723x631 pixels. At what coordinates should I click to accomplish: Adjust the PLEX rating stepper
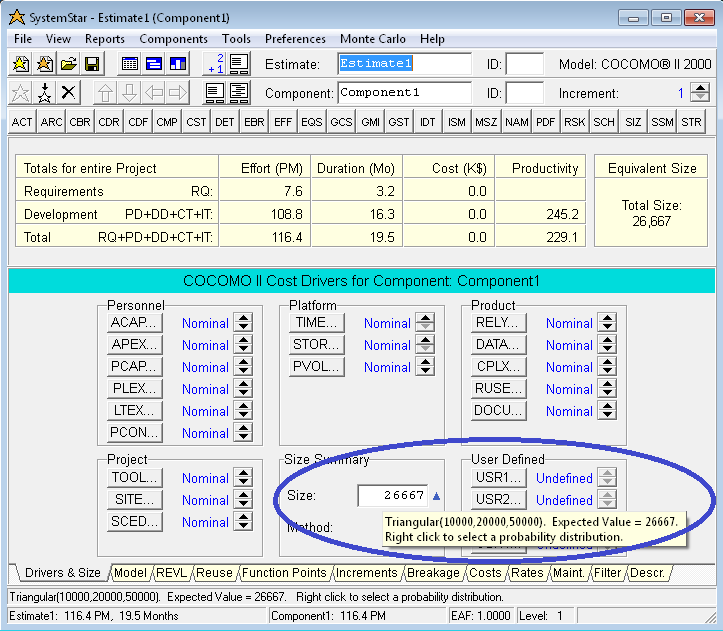pyautogui.click(x=243, y=388)
